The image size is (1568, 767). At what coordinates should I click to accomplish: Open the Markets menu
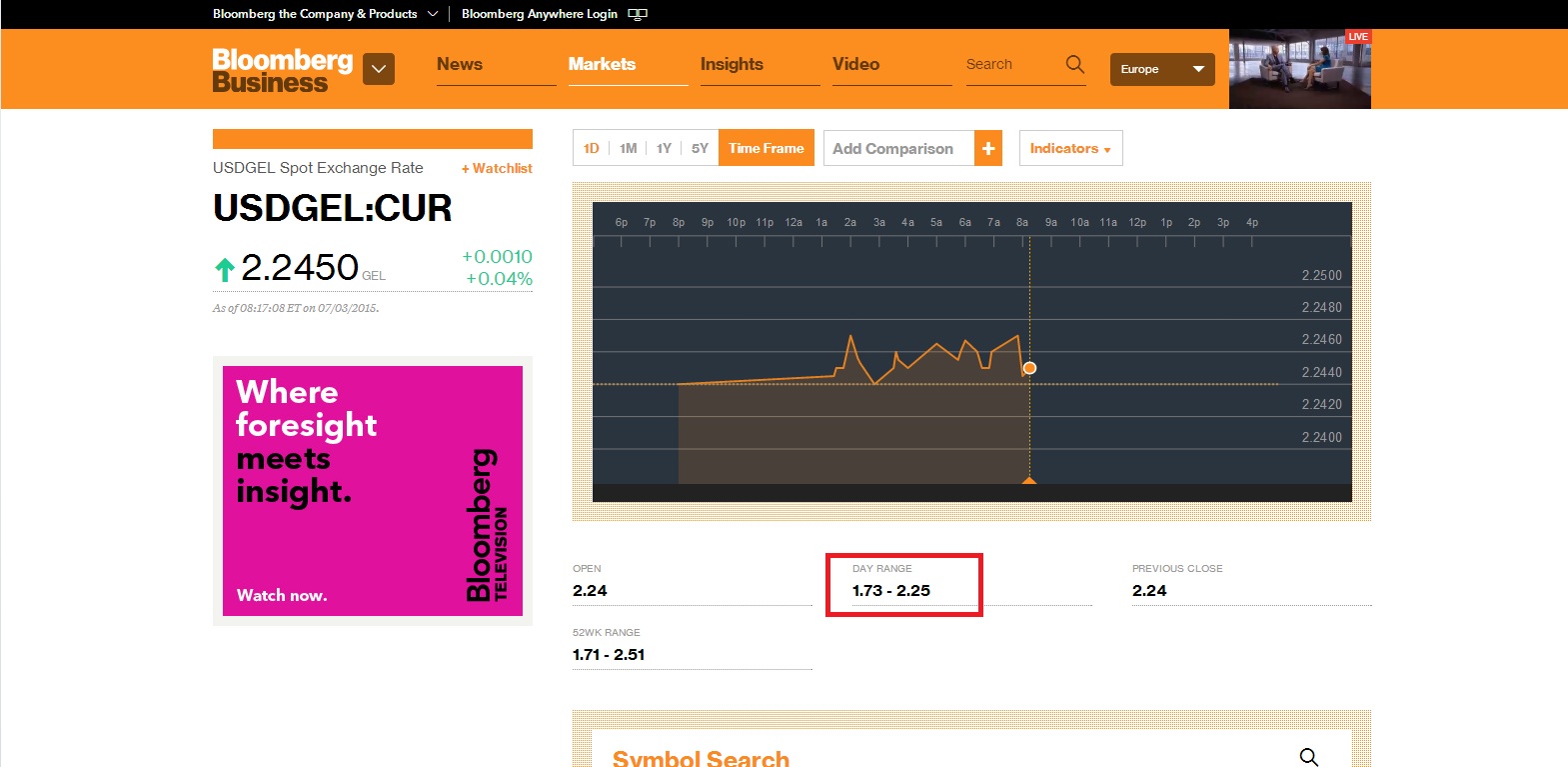[602, 64]
